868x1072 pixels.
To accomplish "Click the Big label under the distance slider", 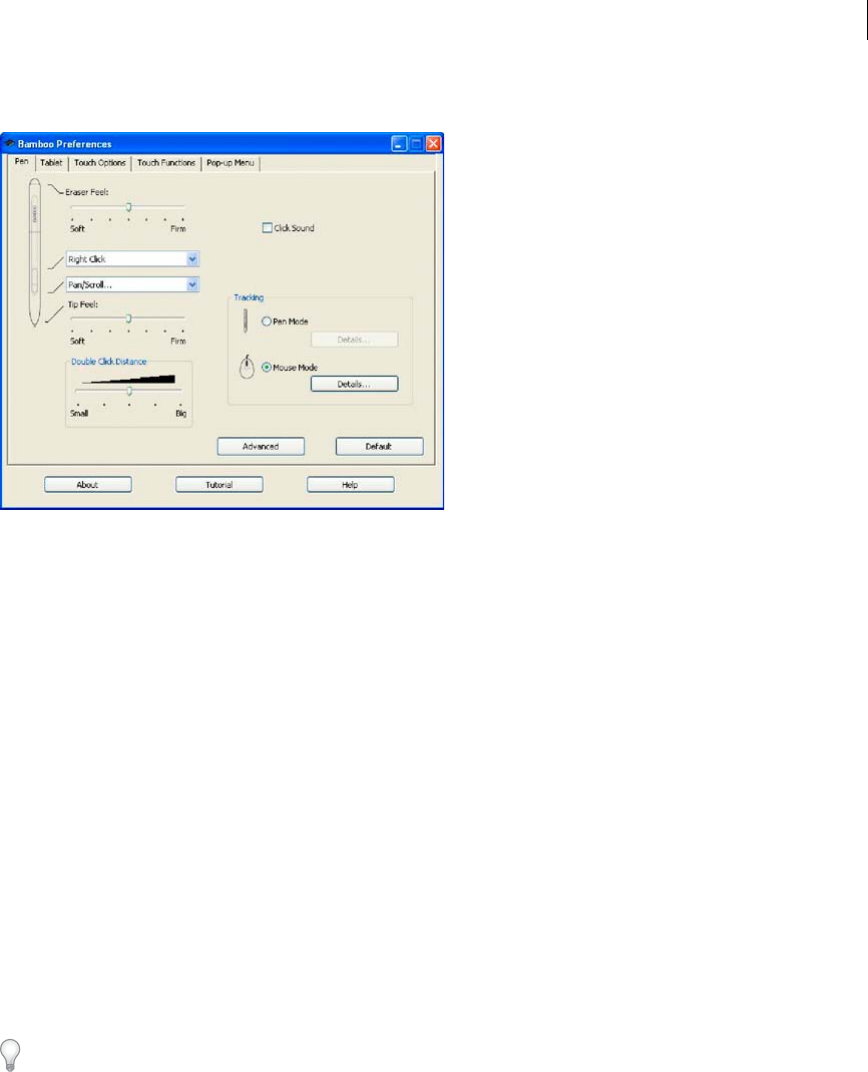I will coord(181,413).
